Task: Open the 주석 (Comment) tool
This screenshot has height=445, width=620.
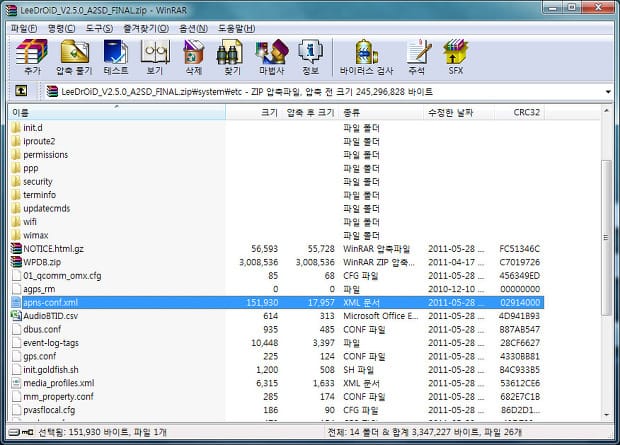Action: 418,57
